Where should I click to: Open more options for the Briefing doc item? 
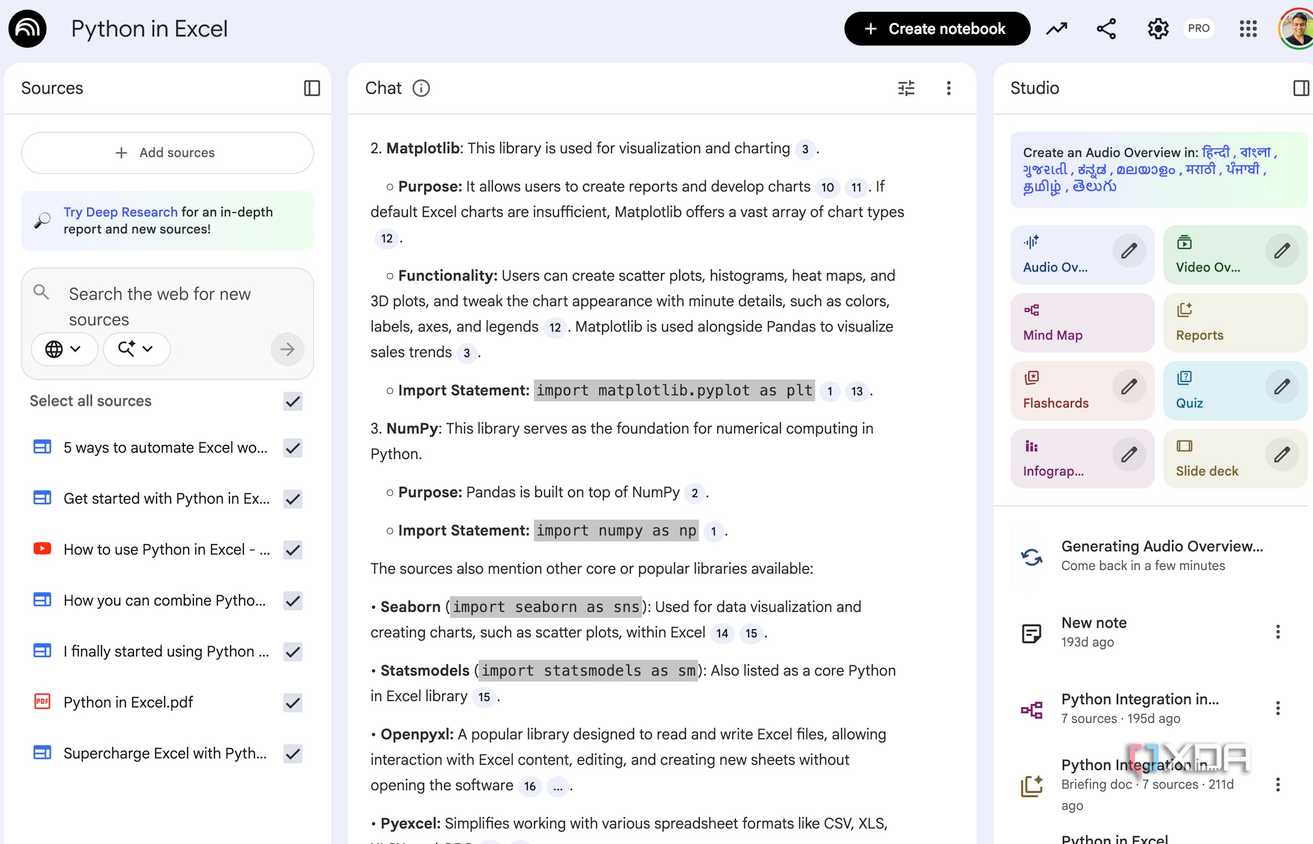(1277, 785)
